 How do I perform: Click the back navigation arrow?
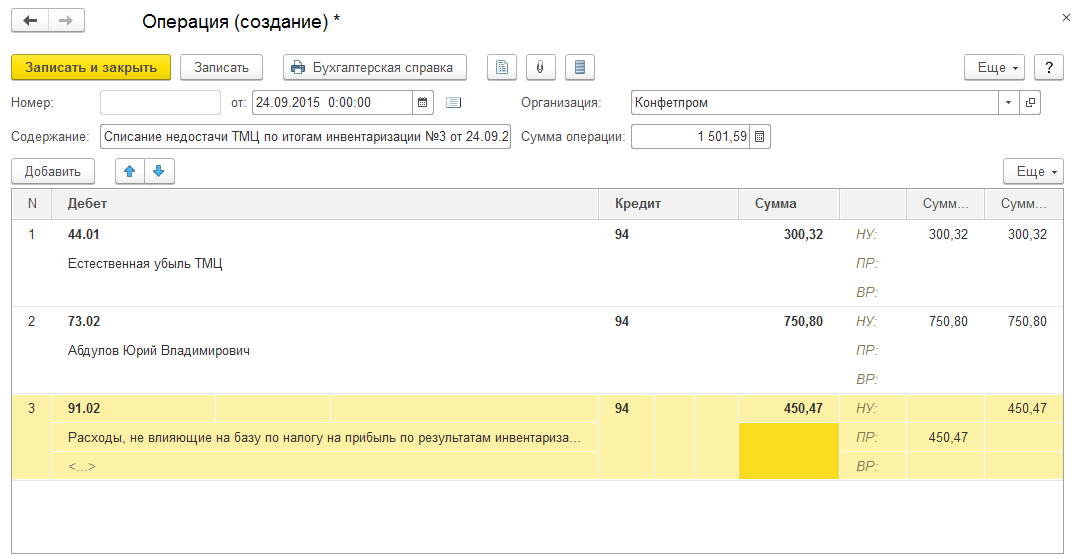pyautogui.click(x=30, y=21)
